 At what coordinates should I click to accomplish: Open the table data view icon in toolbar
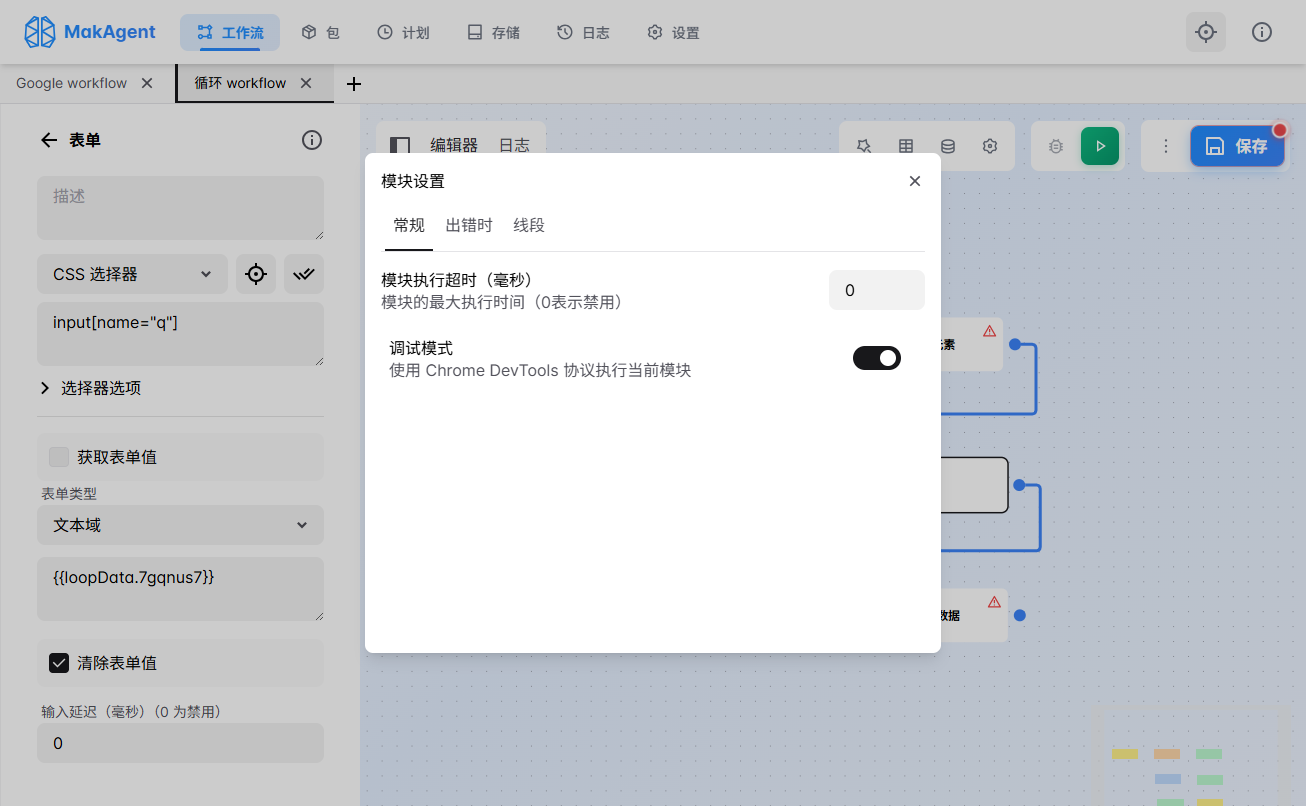[x=906, y=145]
